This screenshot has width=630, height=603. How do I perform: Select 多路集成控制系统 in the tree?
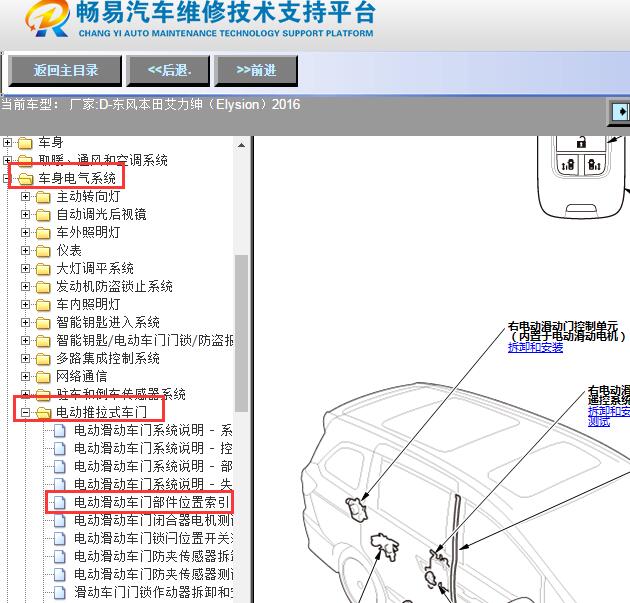(x=108, y=358)
